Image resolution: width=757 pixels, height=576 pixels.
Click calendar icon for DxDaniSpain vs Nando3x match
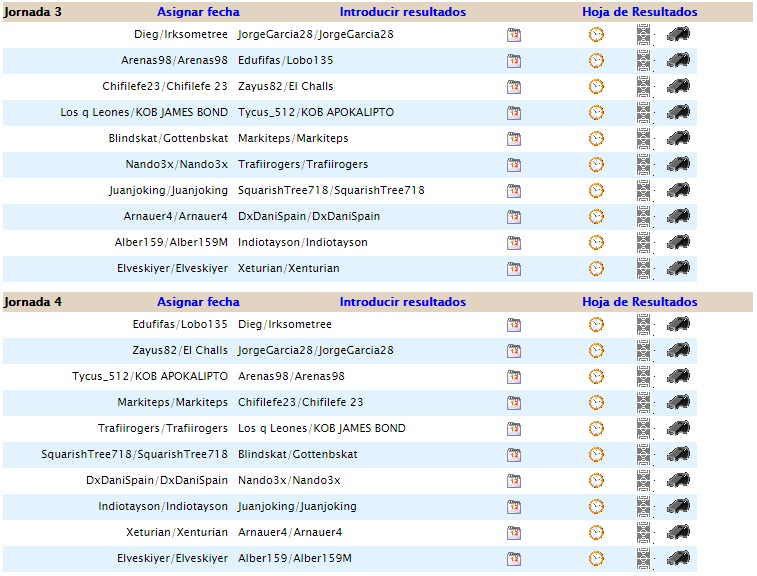(x=514, y=481)
